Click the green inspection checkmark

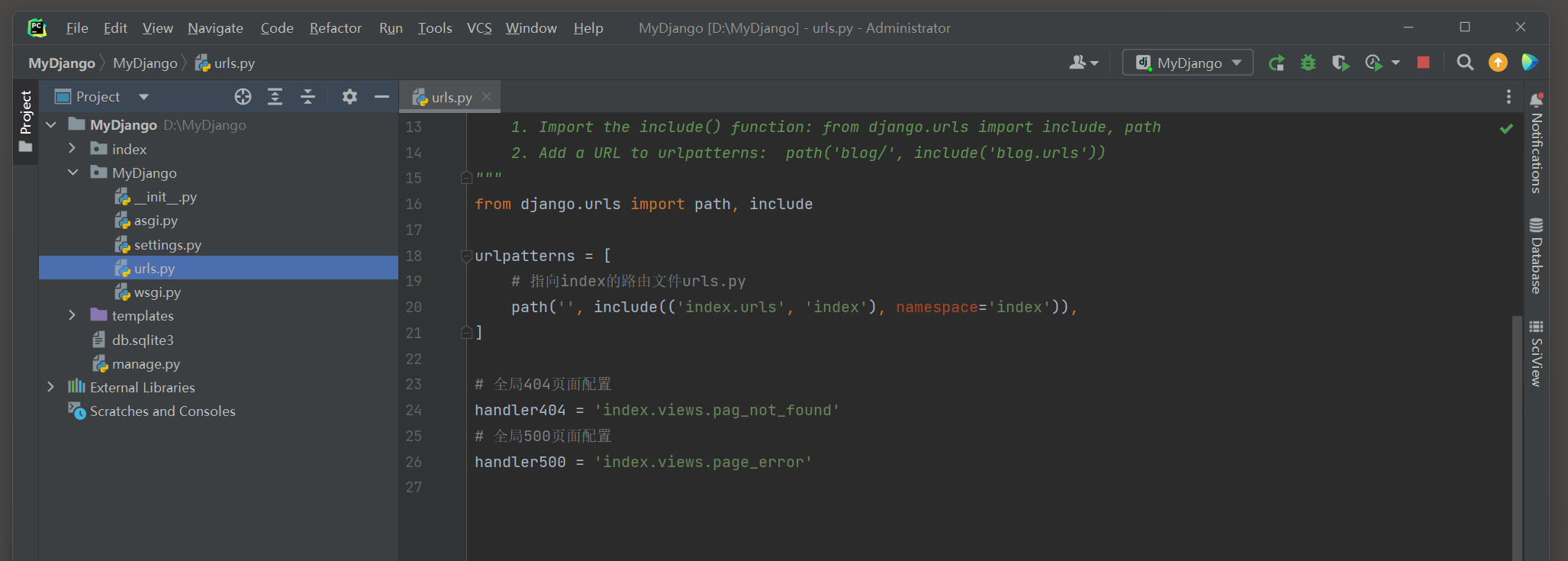pos(1506,128)
